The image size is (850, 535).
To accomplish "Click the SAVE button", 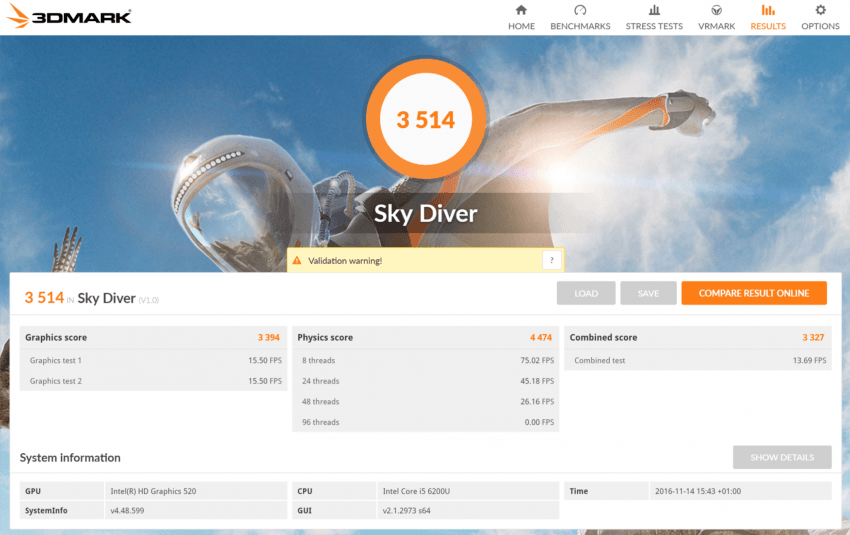I will point(648,293).
